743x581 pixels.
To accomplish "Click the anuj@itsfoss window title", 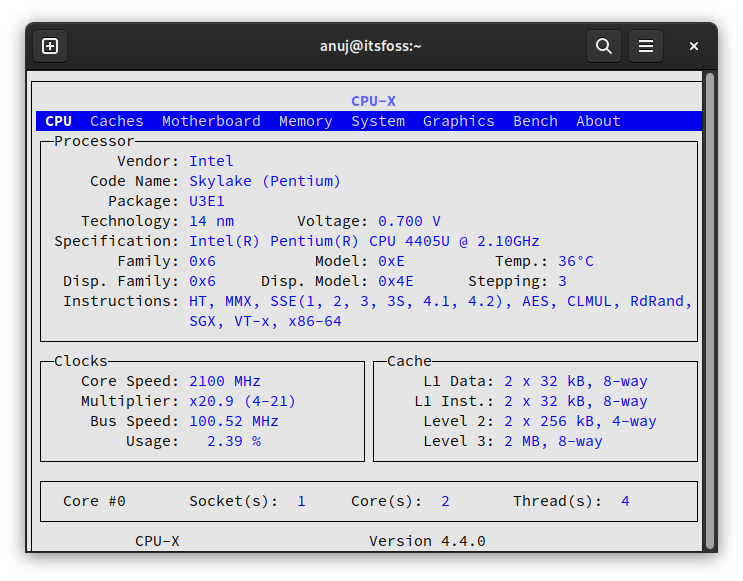I will 370,46.
